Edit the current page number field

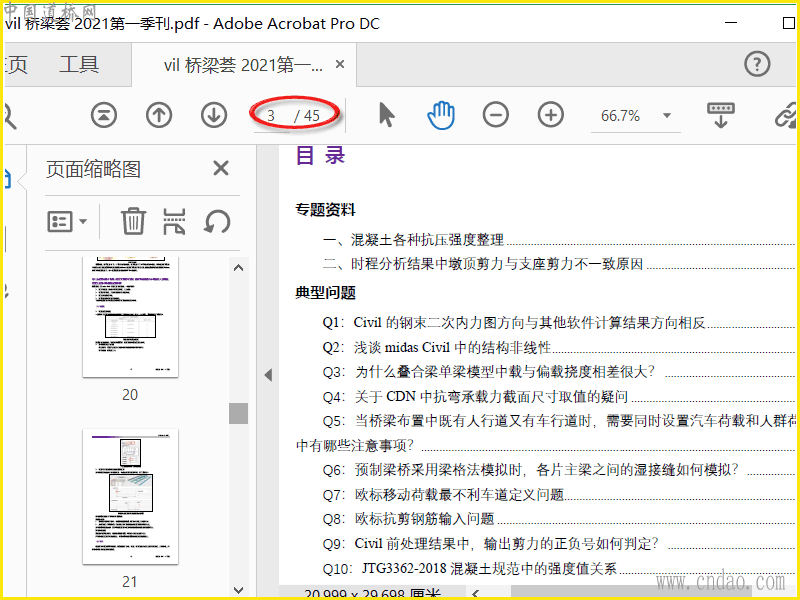pos(272,116)
